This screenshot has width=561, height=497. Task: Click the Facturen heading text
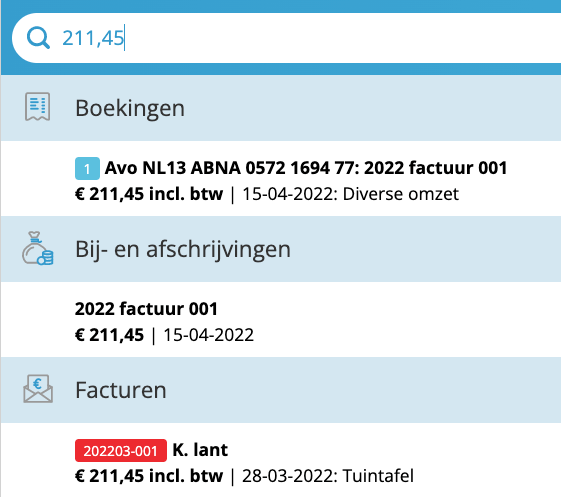click(121, 390)
